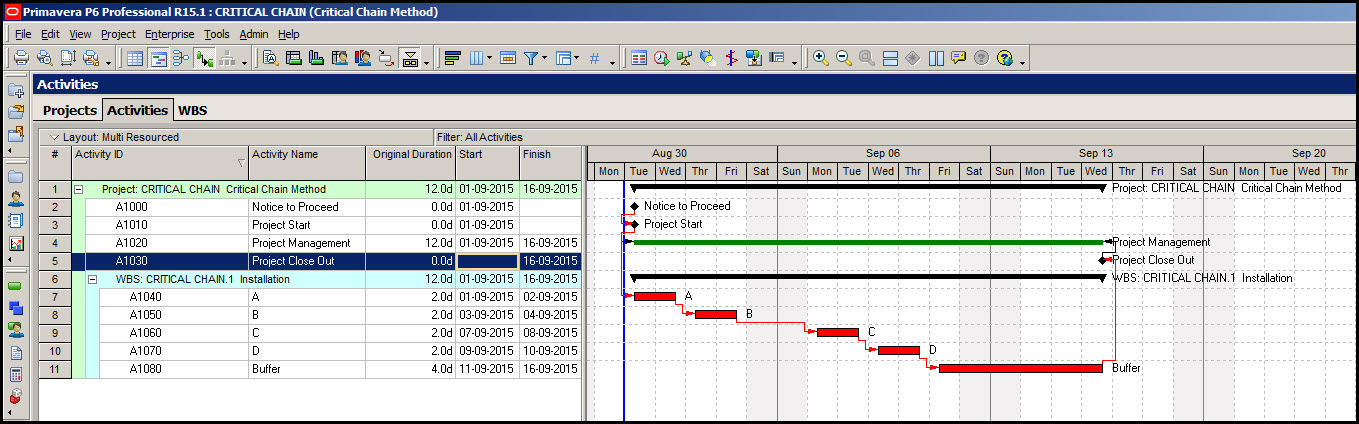Open the Edit menu

(50, 34)
